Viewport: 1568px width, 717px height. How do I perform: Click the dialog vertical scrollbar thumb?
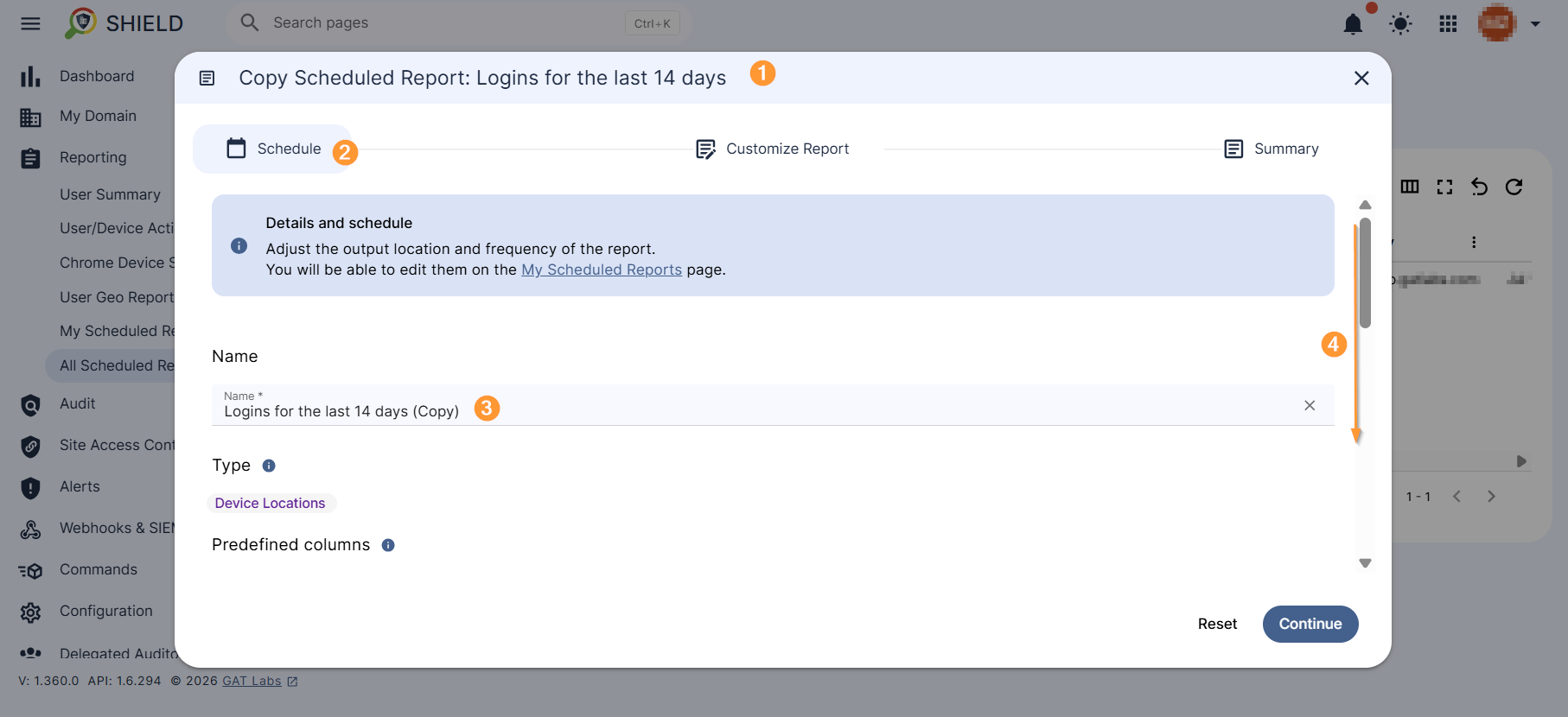click(x=1366, y=273)
